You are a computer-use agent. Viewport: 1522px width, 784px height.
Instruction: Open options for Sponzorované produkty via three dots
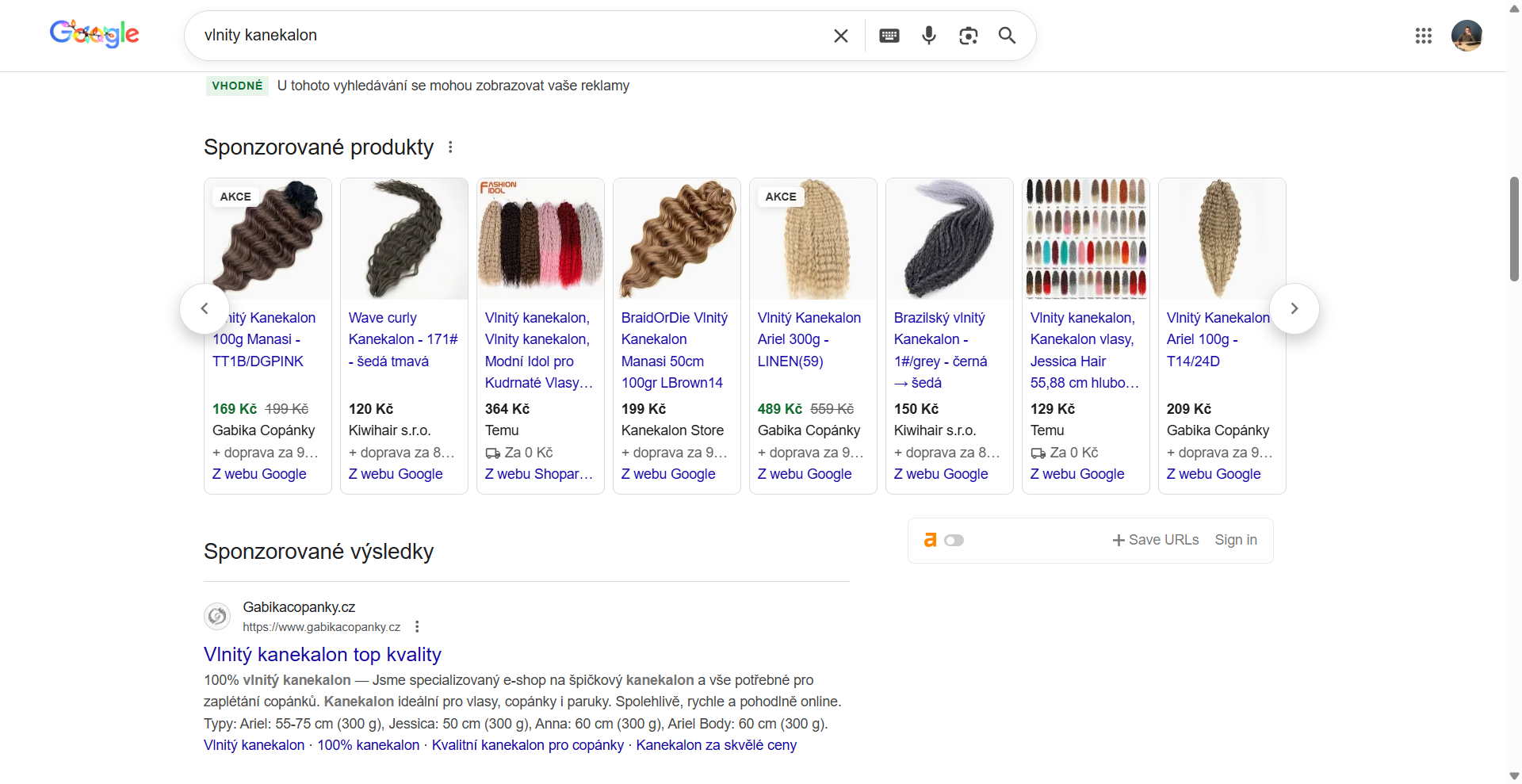click(x=450, y=147)
